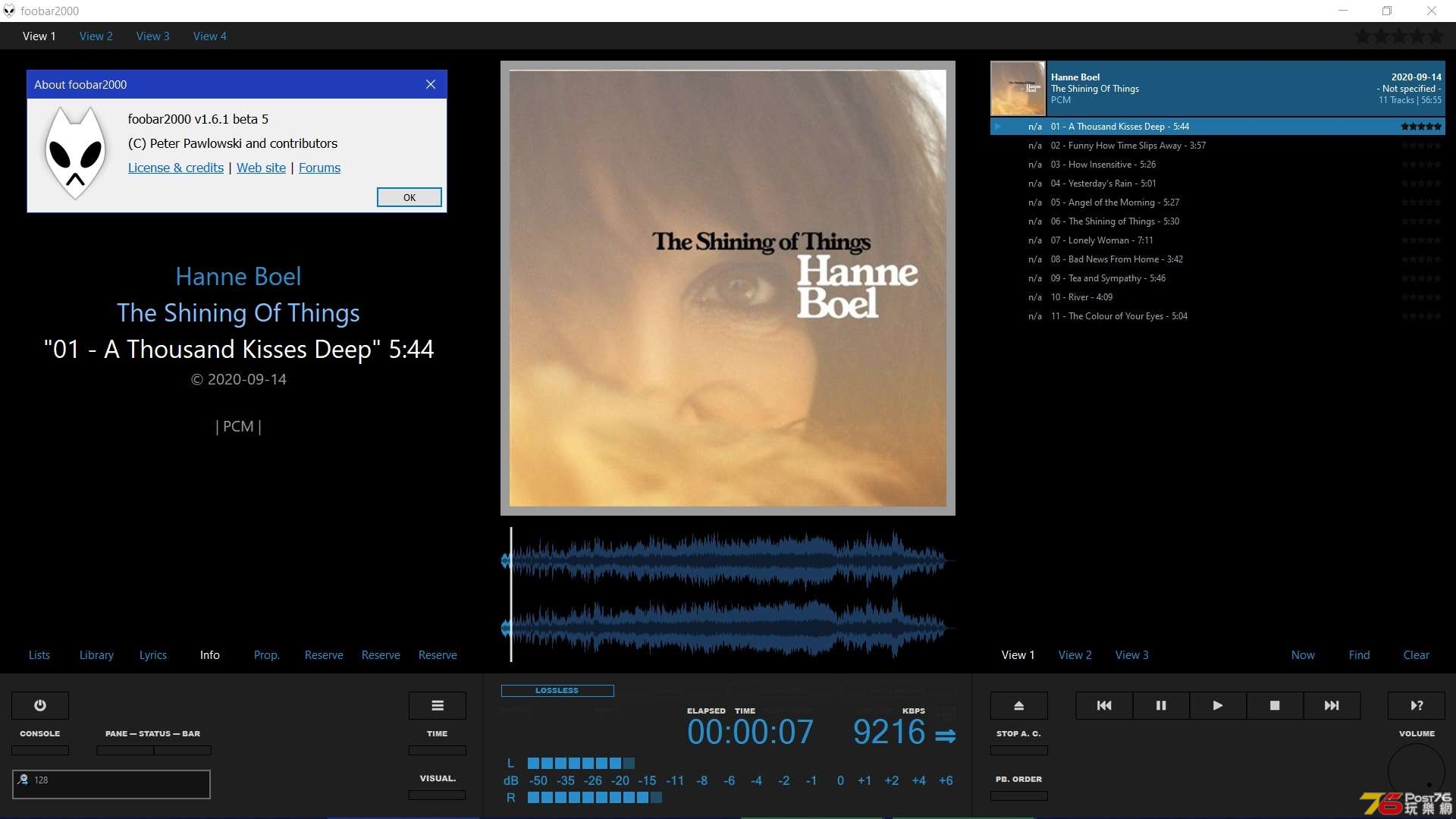Click the search field showing 128
The height and width of the screenshot is (819, 1456).
pos(111,784)
